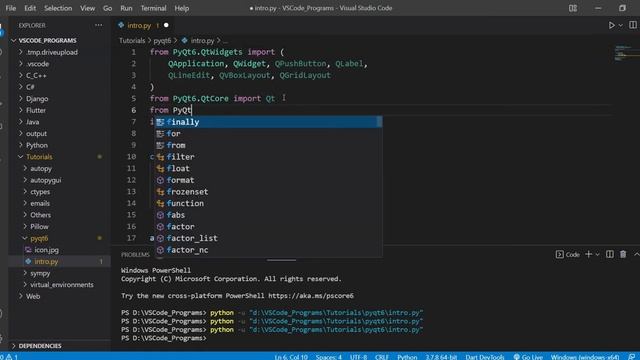The height and width of the screenshot is (360, 640).
Task: Select the Code terminal entry
Action: (568, 254)
